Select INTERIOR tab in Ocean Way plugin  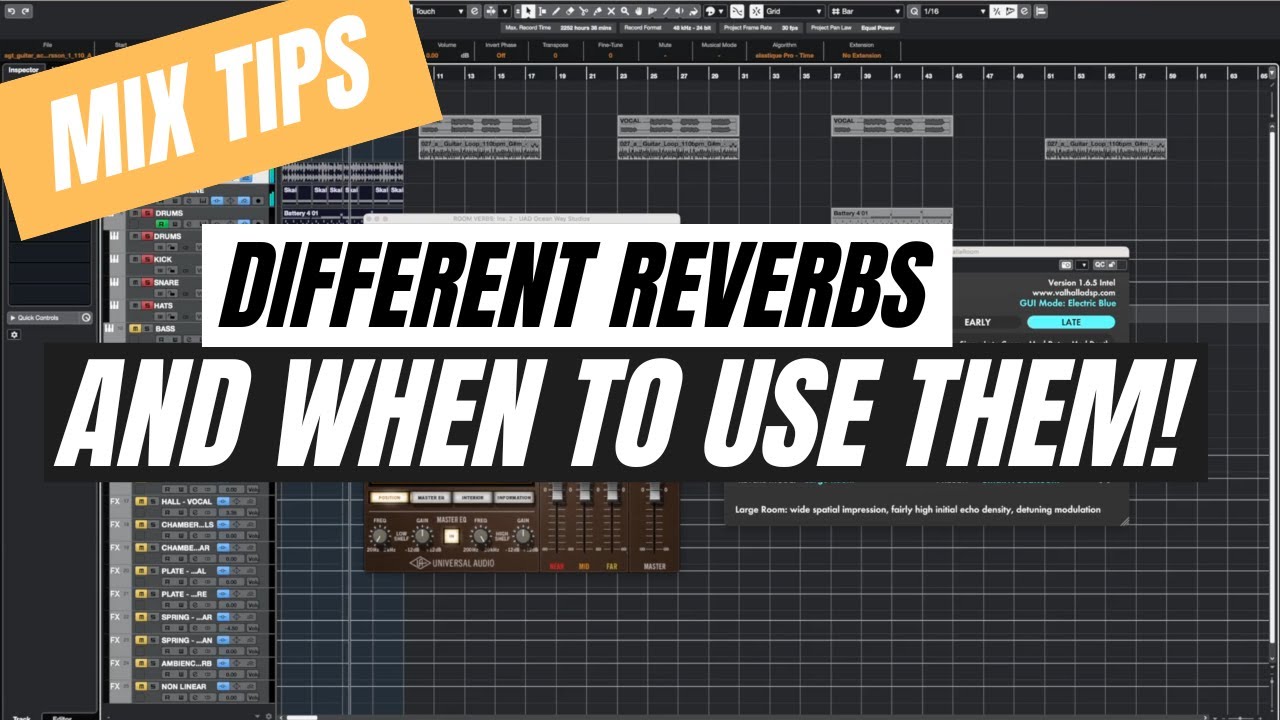pyautogui.click(x=472, y=498)
